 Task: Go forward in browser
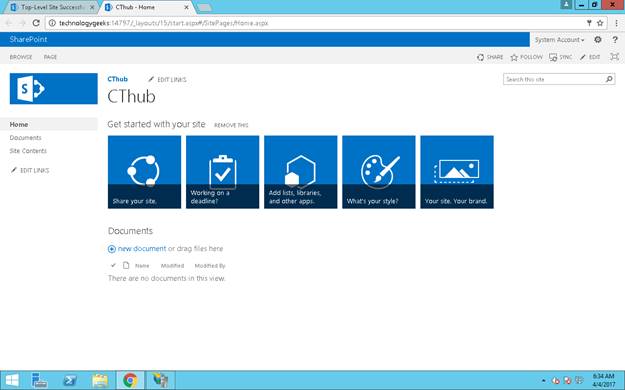[22, 23]
